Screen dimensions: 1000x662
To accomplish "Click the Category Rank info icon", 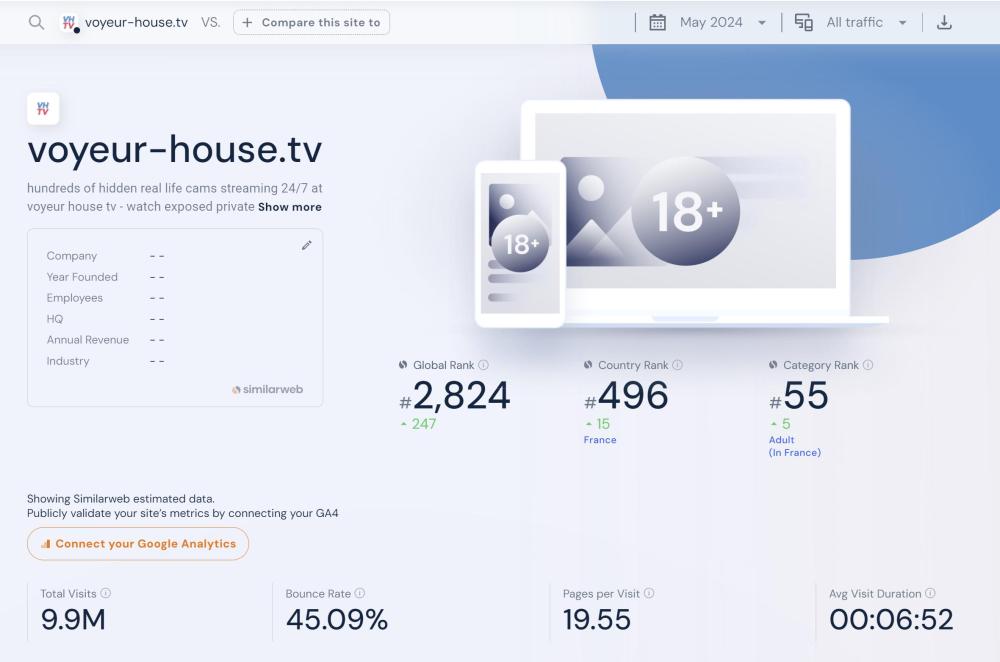I will click(x=868, y=366).
